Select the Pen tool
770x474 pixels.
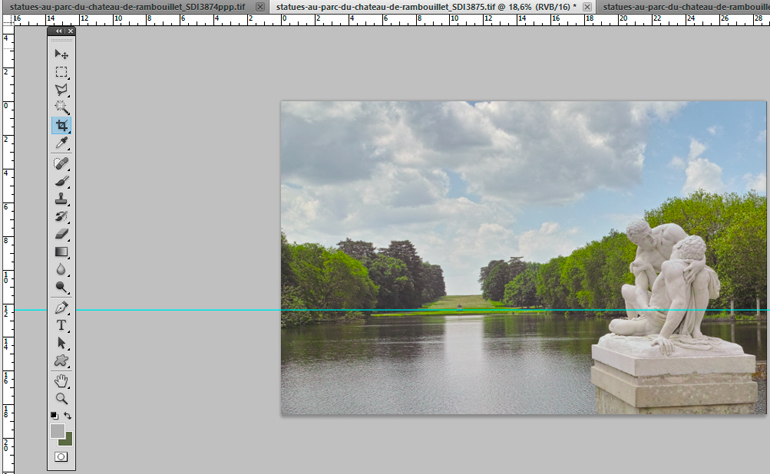coord(61,308)
